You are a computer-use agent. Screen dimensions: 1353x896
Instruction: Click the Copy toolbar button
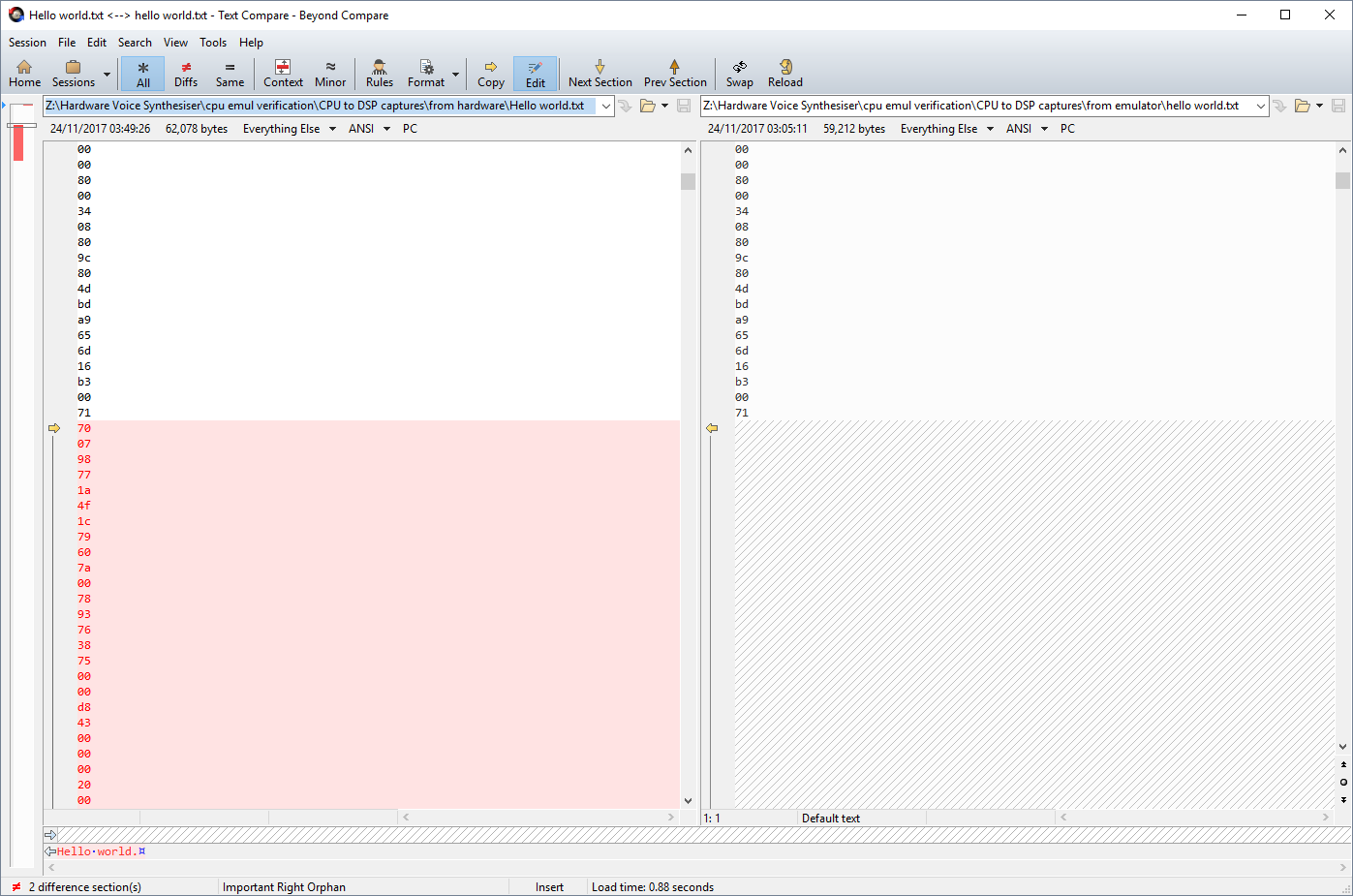[x=491, y=74]
